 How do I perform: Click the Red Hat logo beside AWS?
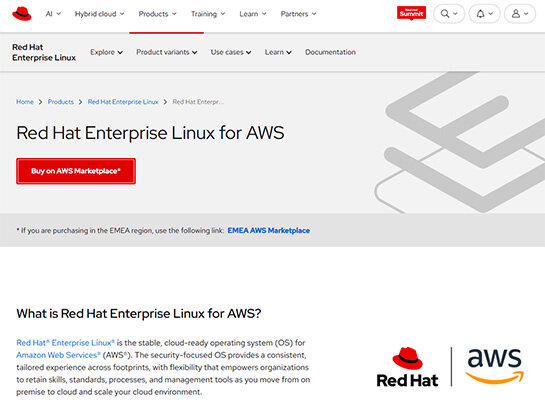pyautogui.click(x=407, y=367)
